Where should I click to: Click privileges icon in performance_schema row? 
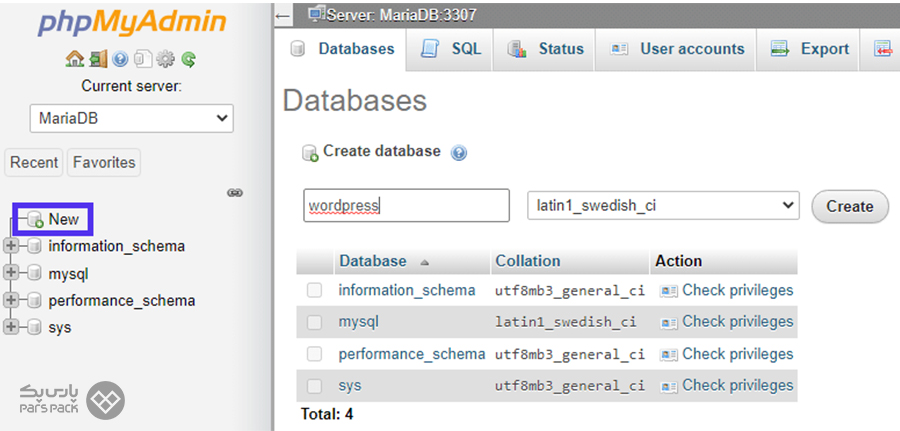click(669, 355)
